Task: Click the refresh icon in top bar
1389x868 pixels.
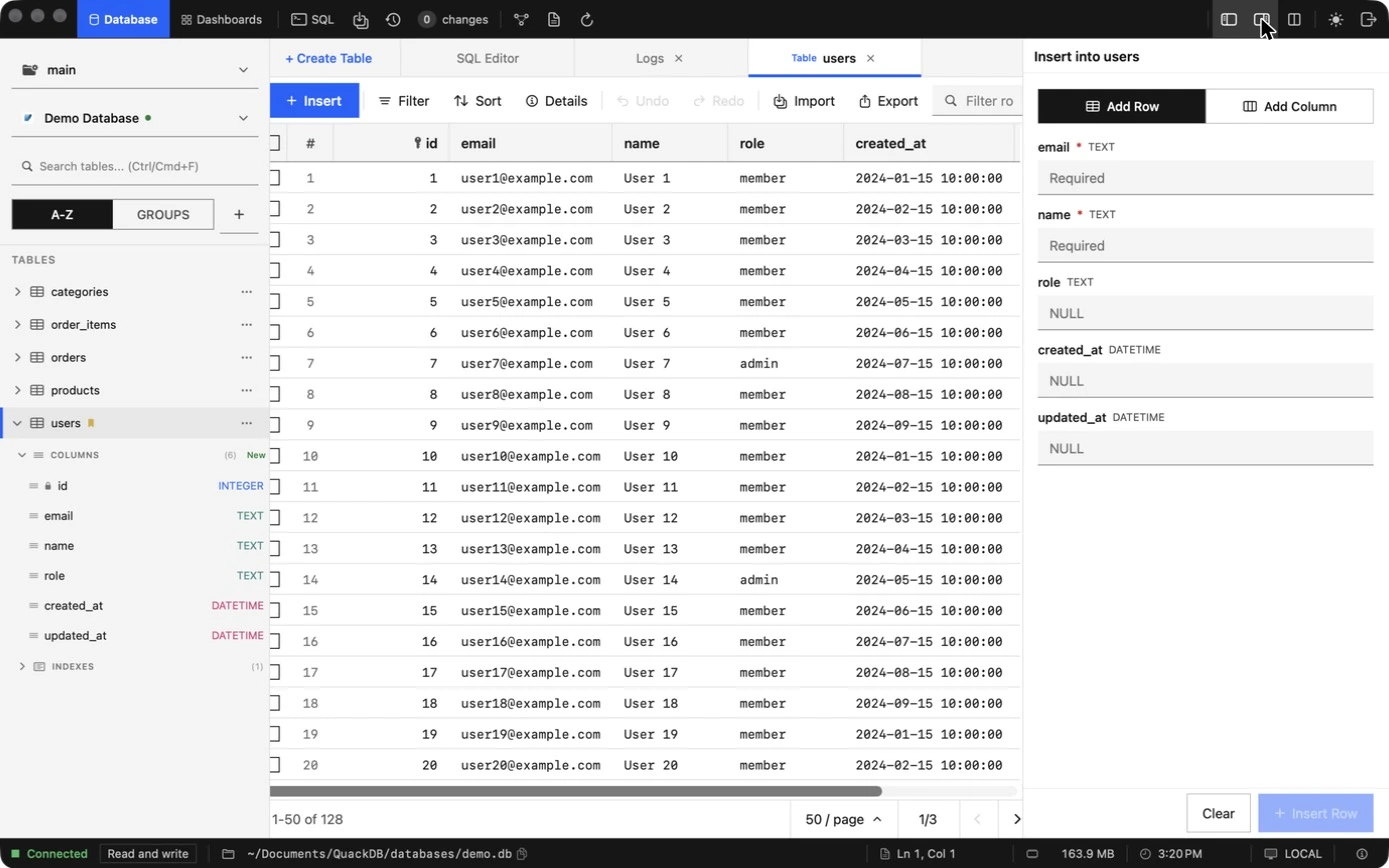Action: point(587,19)
